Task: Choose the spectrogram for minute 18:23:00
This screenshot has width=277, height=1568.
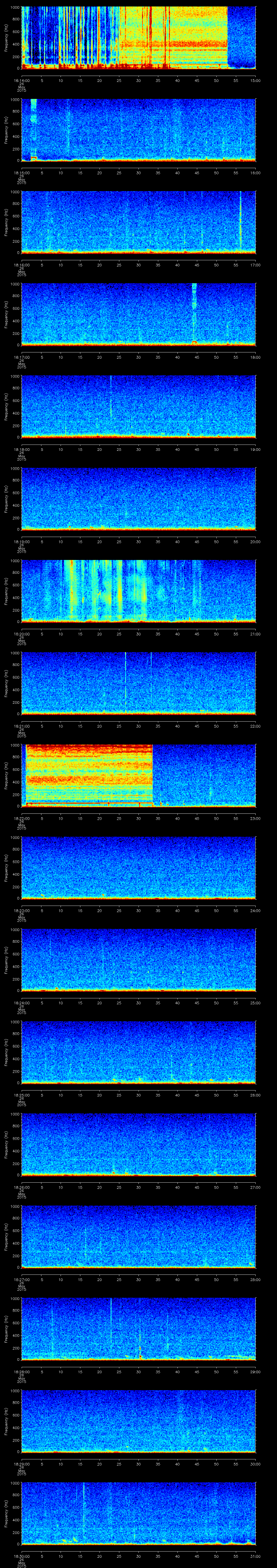Action: coord(139,868)
